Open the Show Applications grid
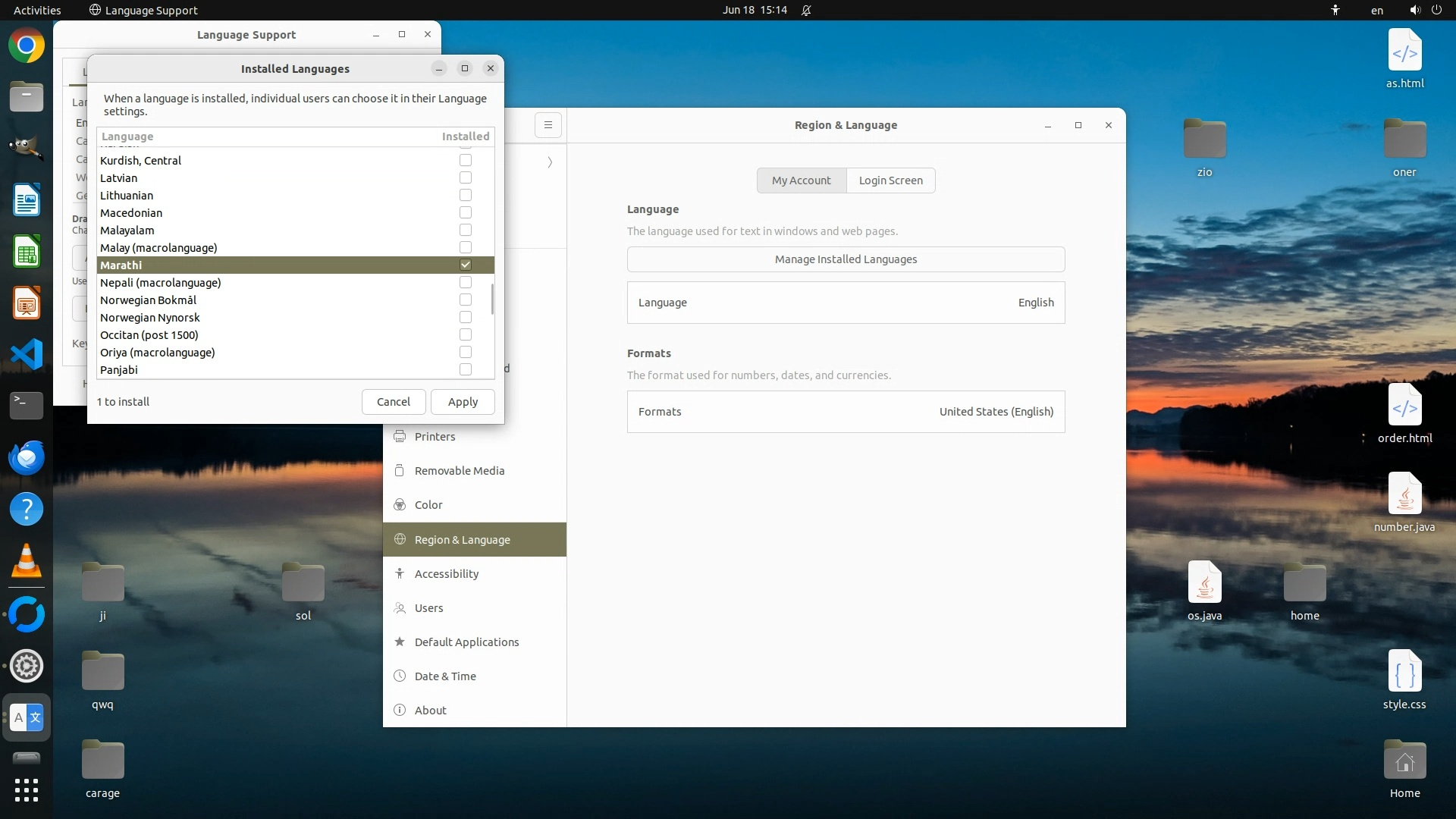The width and height of the screenshot is (1456, 819). pyautogui.click(x=27, y=790)
